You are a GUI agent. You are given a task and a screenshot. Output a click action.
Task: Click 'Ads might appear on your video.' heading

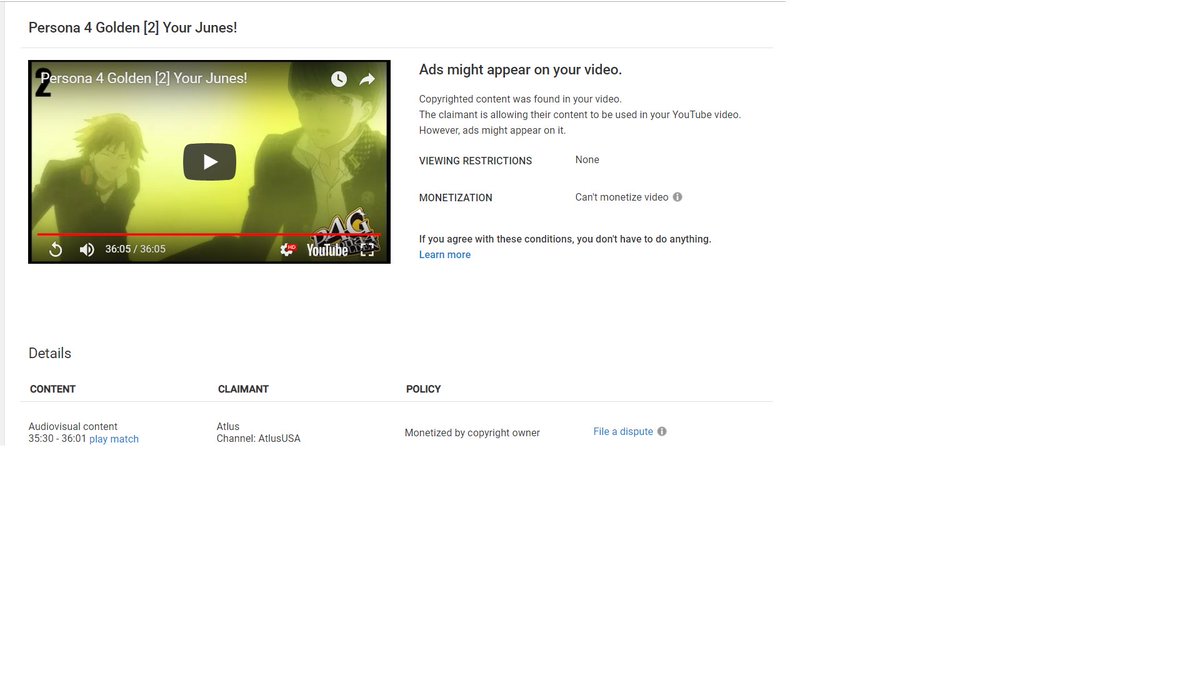(x=520, y=70)
